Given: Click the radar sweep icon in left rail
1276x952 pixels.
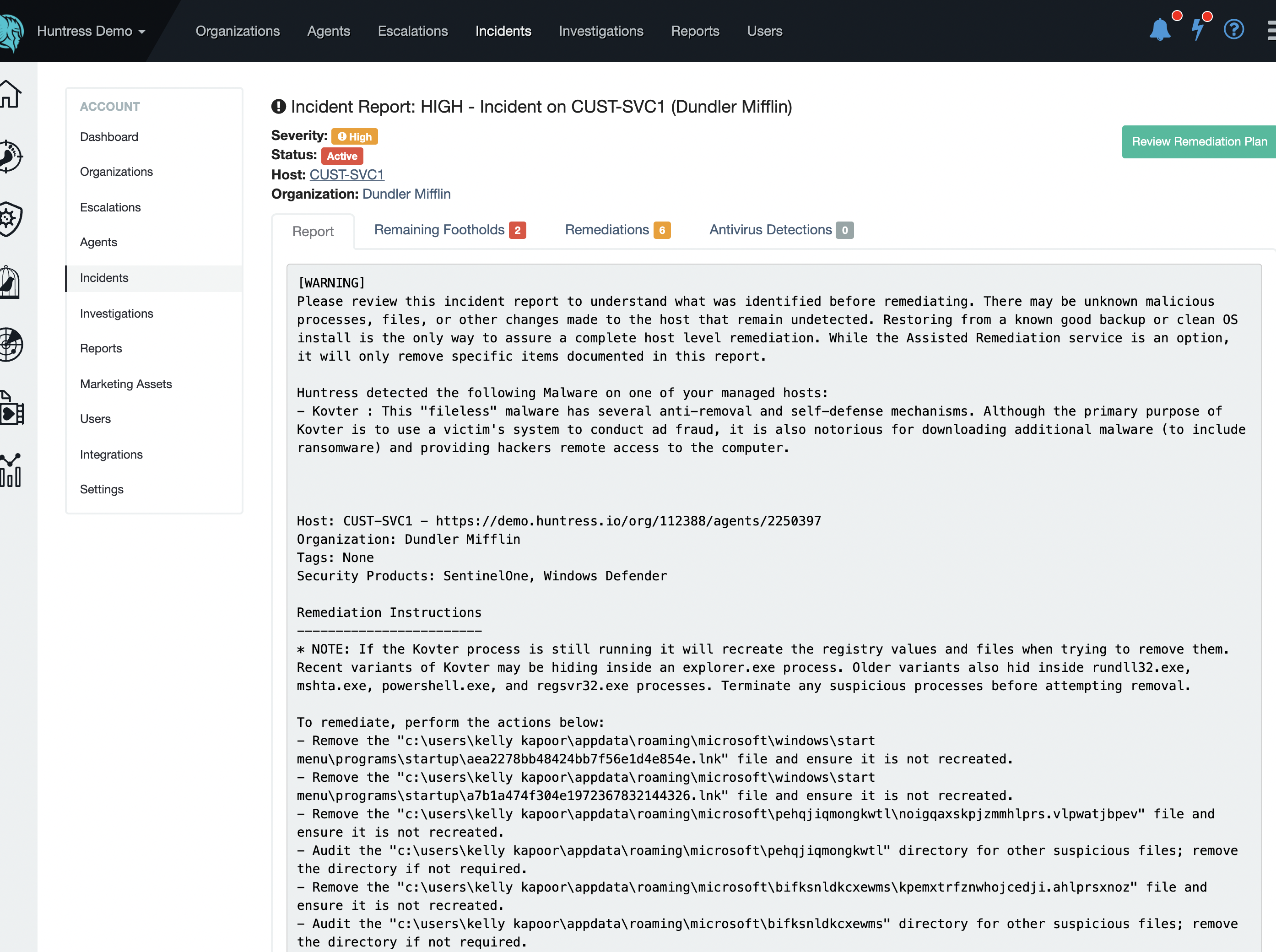Looking at the screenshot, I should tap(11, 345).
